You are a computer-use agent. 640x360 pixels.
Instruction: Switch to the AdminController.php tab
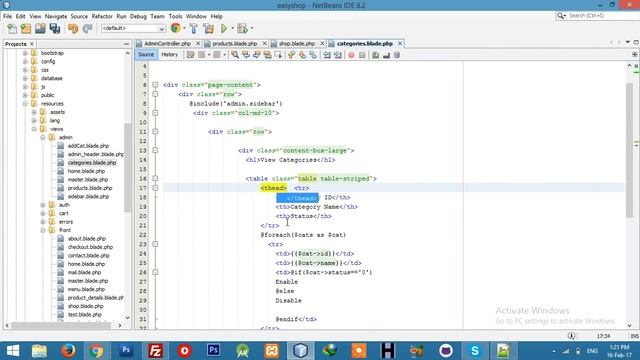[x=167, y=43]
